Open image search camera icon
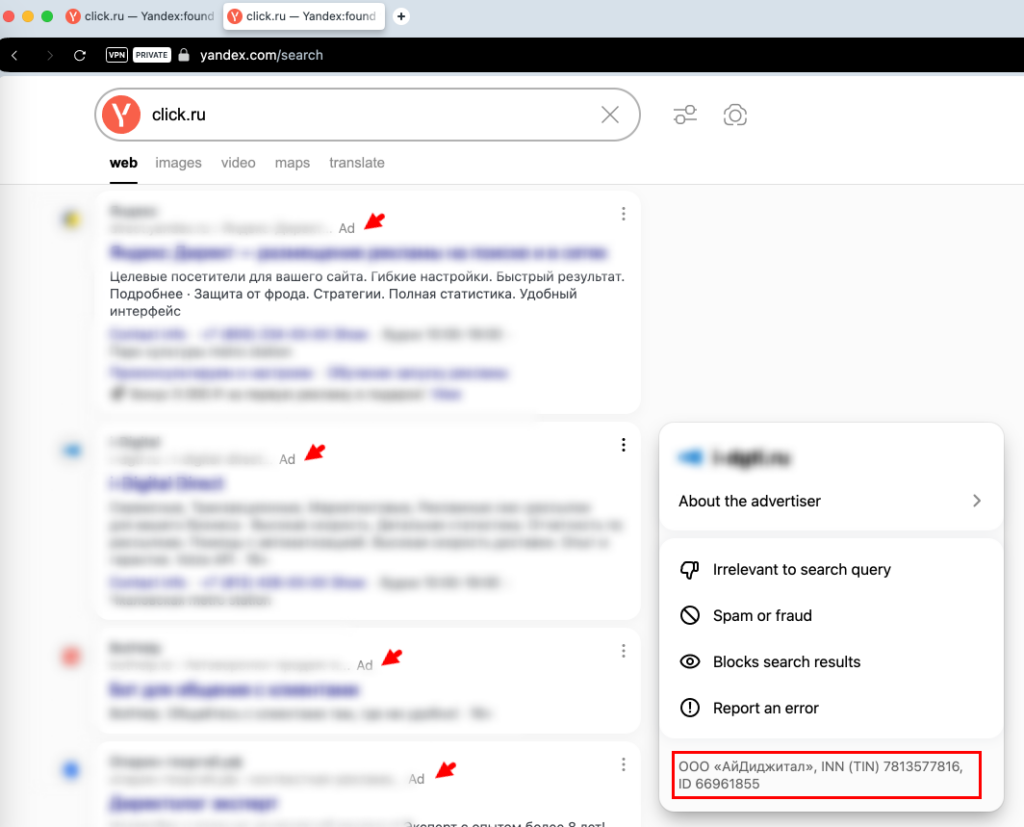Image resolution: width=1024 pixels, height=827 pixels. tap(735, 115)
